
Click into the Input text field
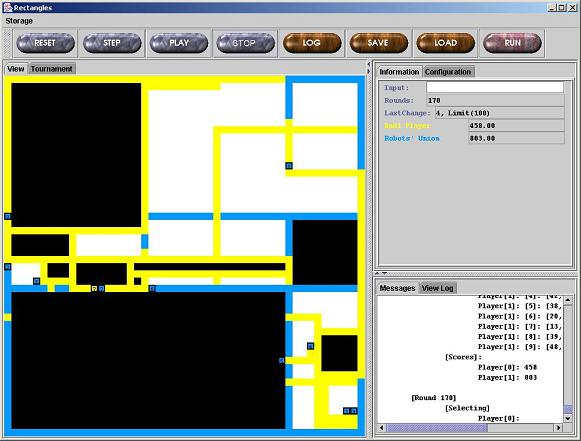(495, 87)
